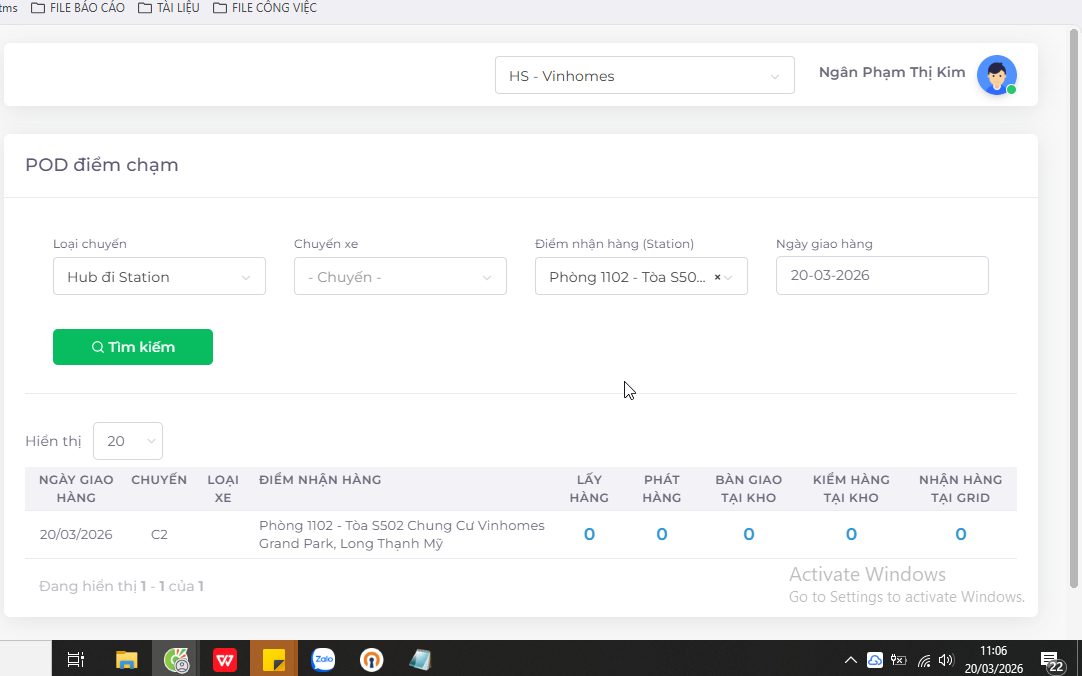This screenshot has height=676, width=1082.
Task: Click the 20/03/2026 date cell
Action: [x=76, y=535]
